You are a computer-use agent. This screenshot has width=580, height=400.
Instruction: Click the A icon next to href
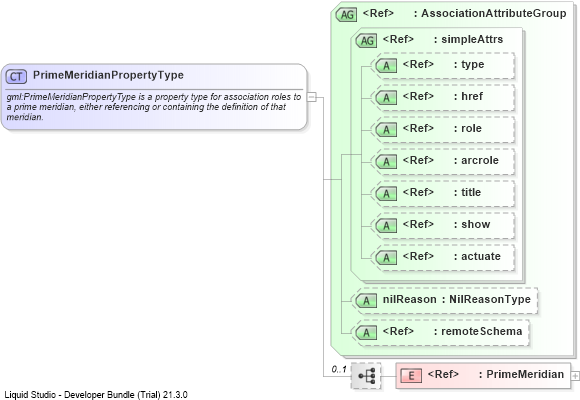point(386,98)
